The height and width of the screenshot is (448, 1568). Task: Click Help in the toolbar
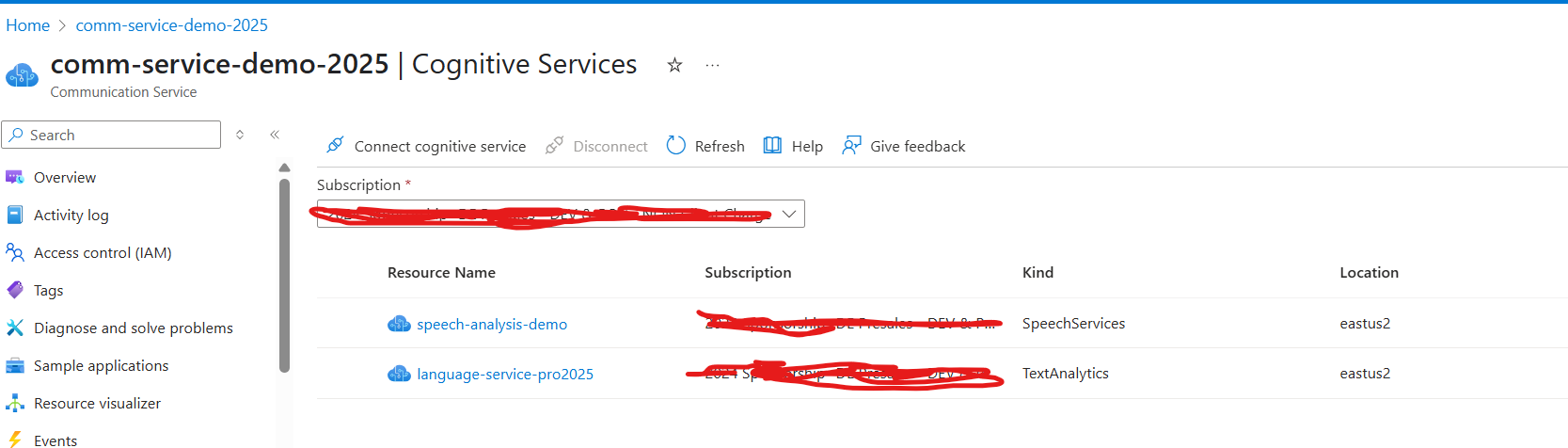[x=793, y=146]
